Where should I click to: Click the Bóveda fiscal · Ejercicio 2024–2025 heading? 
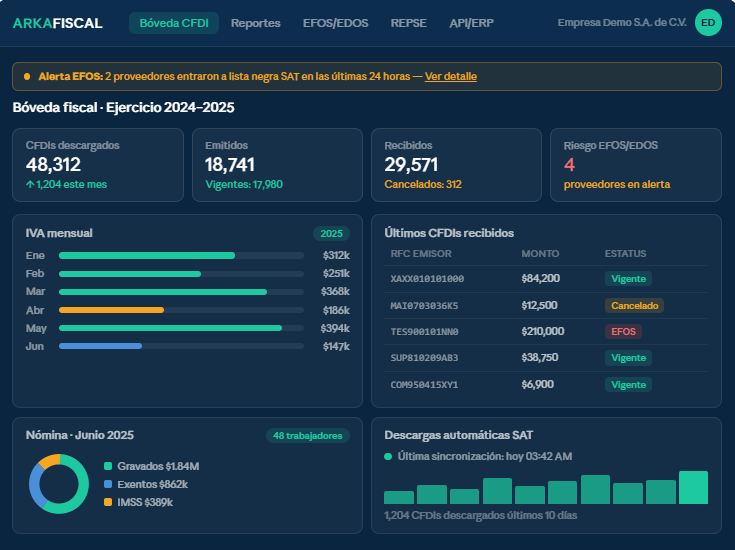tap(123, 107)
